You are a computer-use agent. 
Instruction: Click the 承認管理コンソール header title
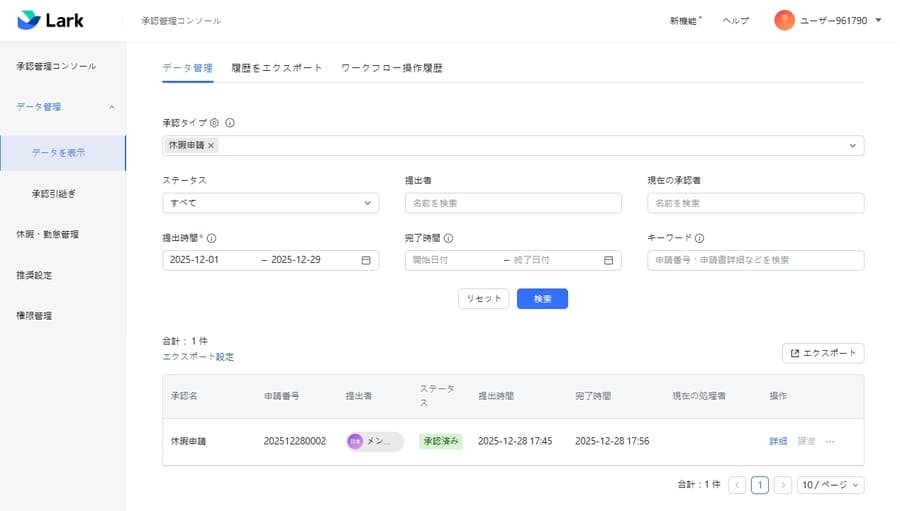pyautogui.click(x=181, y=21)
